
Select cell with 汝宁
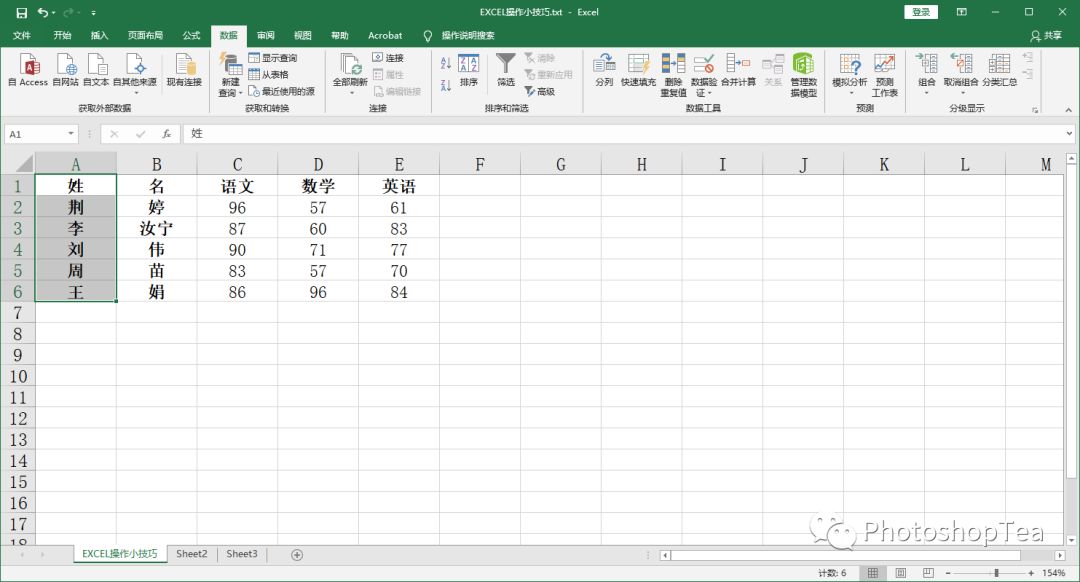pos(156,229)
